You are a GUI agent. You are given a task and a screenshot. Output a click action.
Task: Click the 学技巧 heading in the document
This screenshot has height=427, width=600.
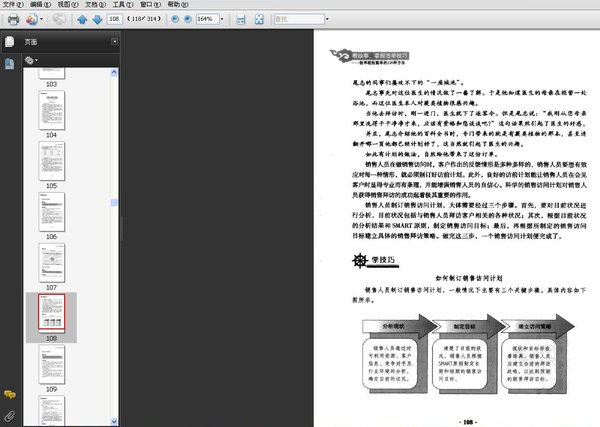point(383,260)
